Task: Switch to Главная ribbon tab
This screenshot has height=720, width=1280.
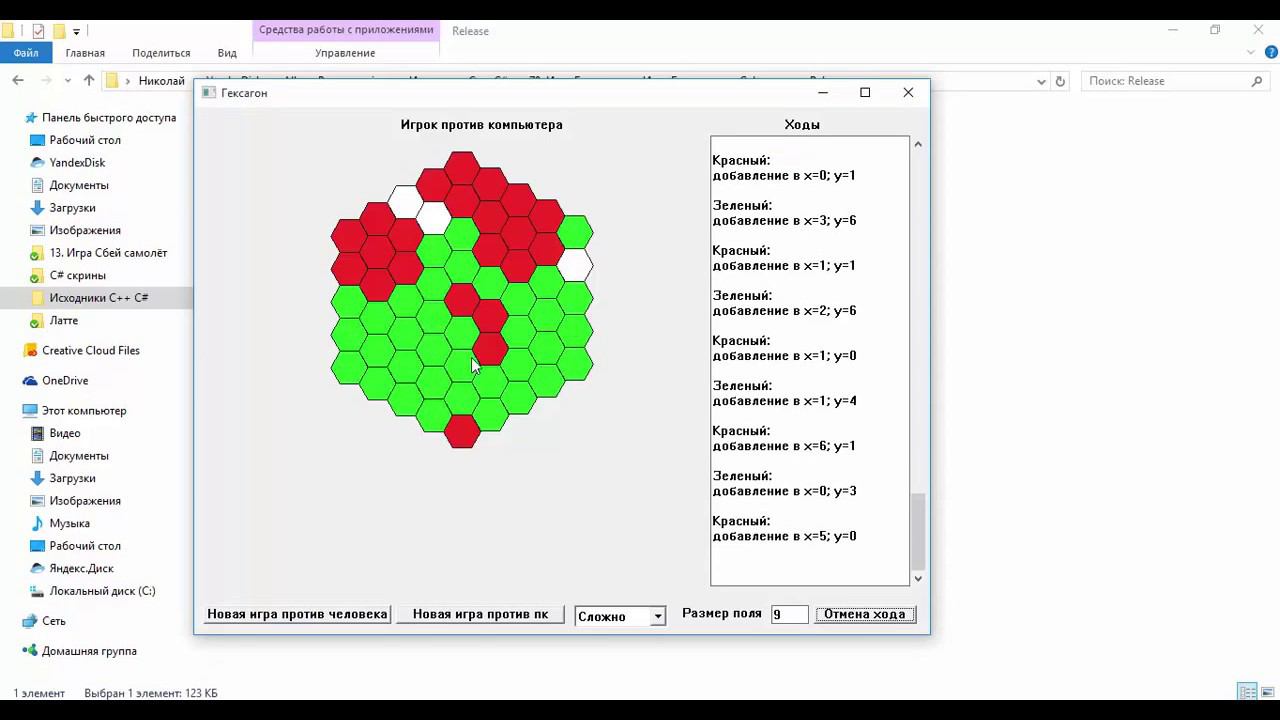Action: [85, 53]
